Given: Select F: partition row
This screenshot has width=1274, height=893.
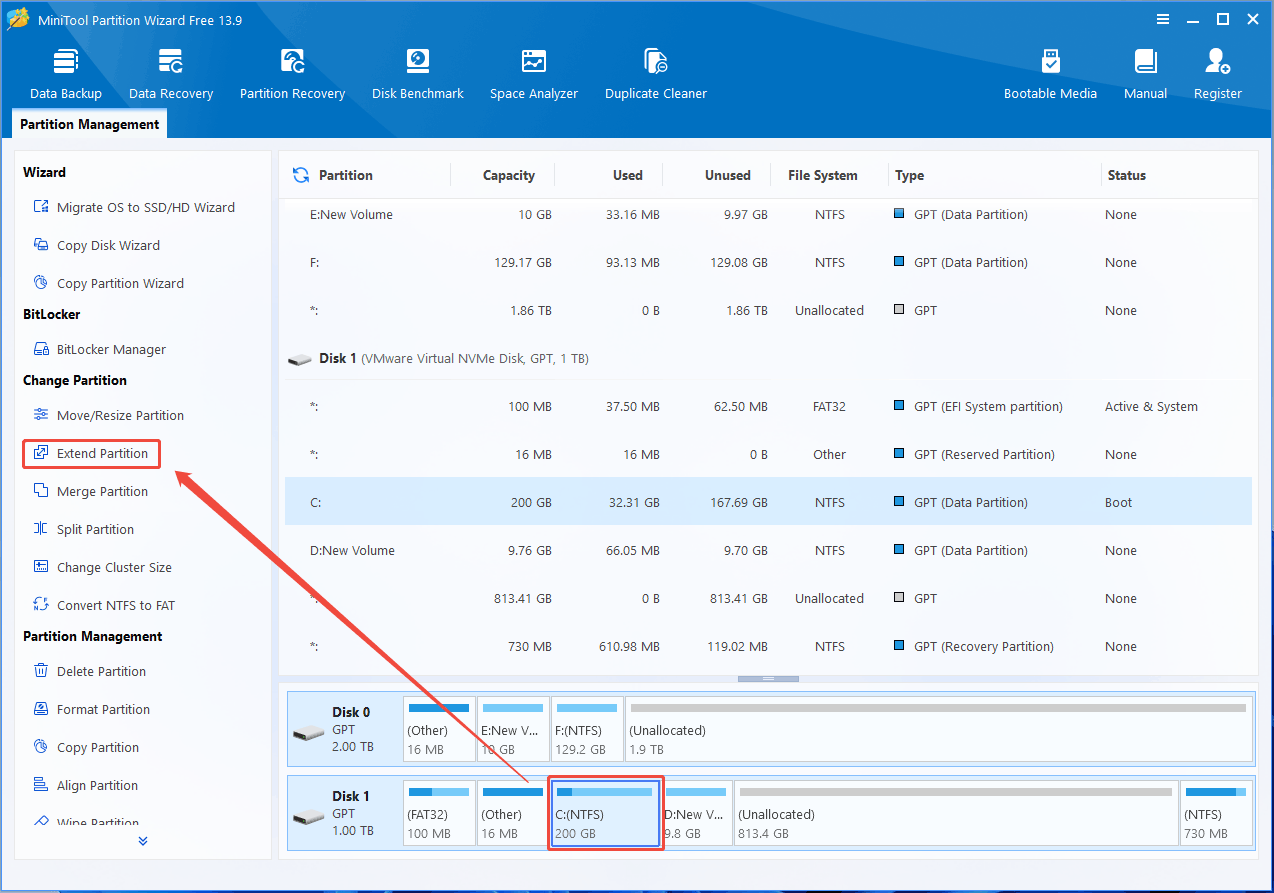Looking at the screenshot, I should 768,262.
